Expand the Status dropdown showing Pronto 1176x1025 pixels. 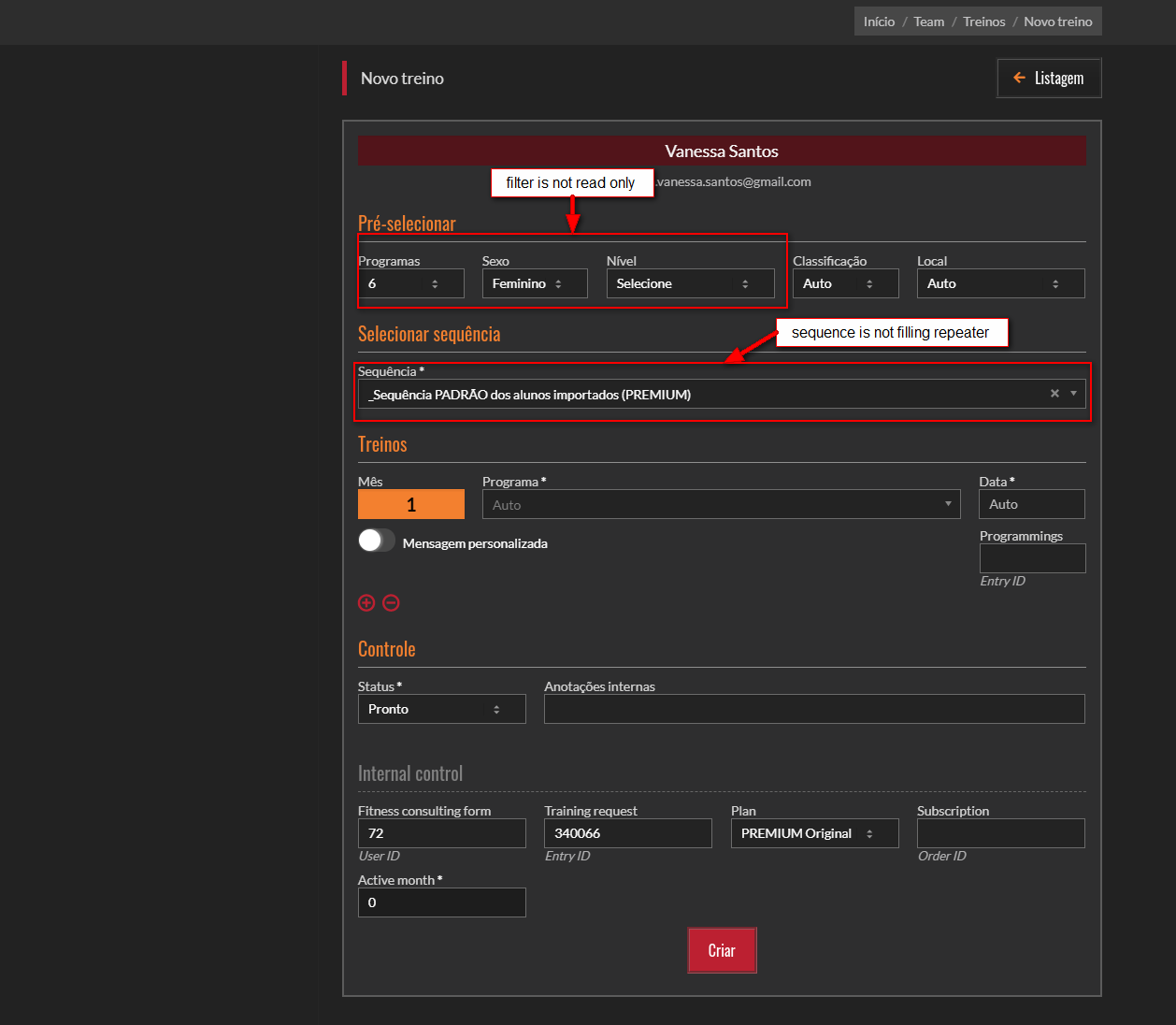click(441, 709)
